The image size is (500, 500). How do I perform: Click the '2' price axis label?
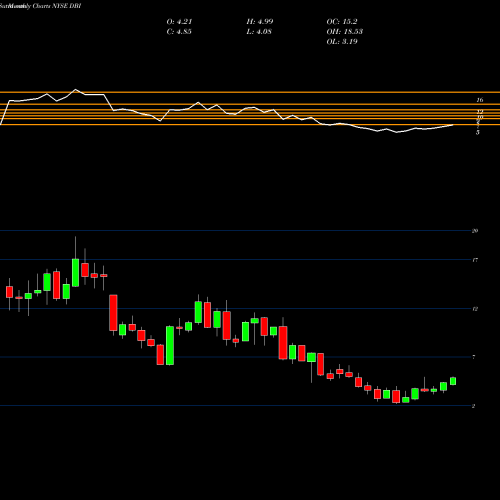pos(474,406)
